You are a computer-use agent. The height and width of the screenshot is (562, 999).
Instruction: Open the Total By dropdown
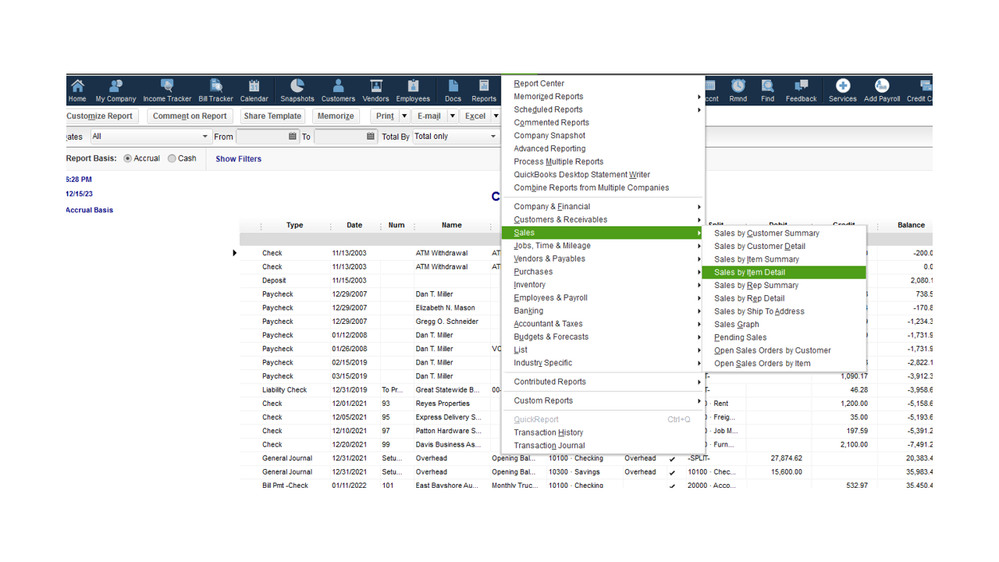click(x=455, y=136)
